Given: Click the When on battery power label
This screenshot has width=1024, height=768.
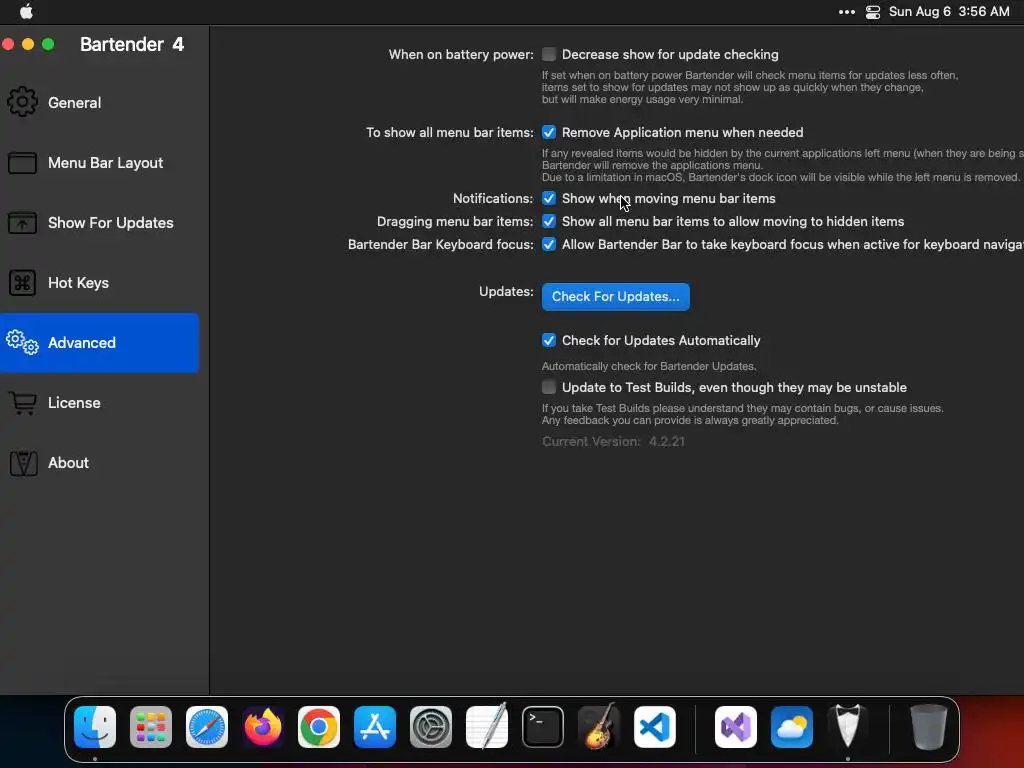Looking at the screenshot, I should click(461, 54).
